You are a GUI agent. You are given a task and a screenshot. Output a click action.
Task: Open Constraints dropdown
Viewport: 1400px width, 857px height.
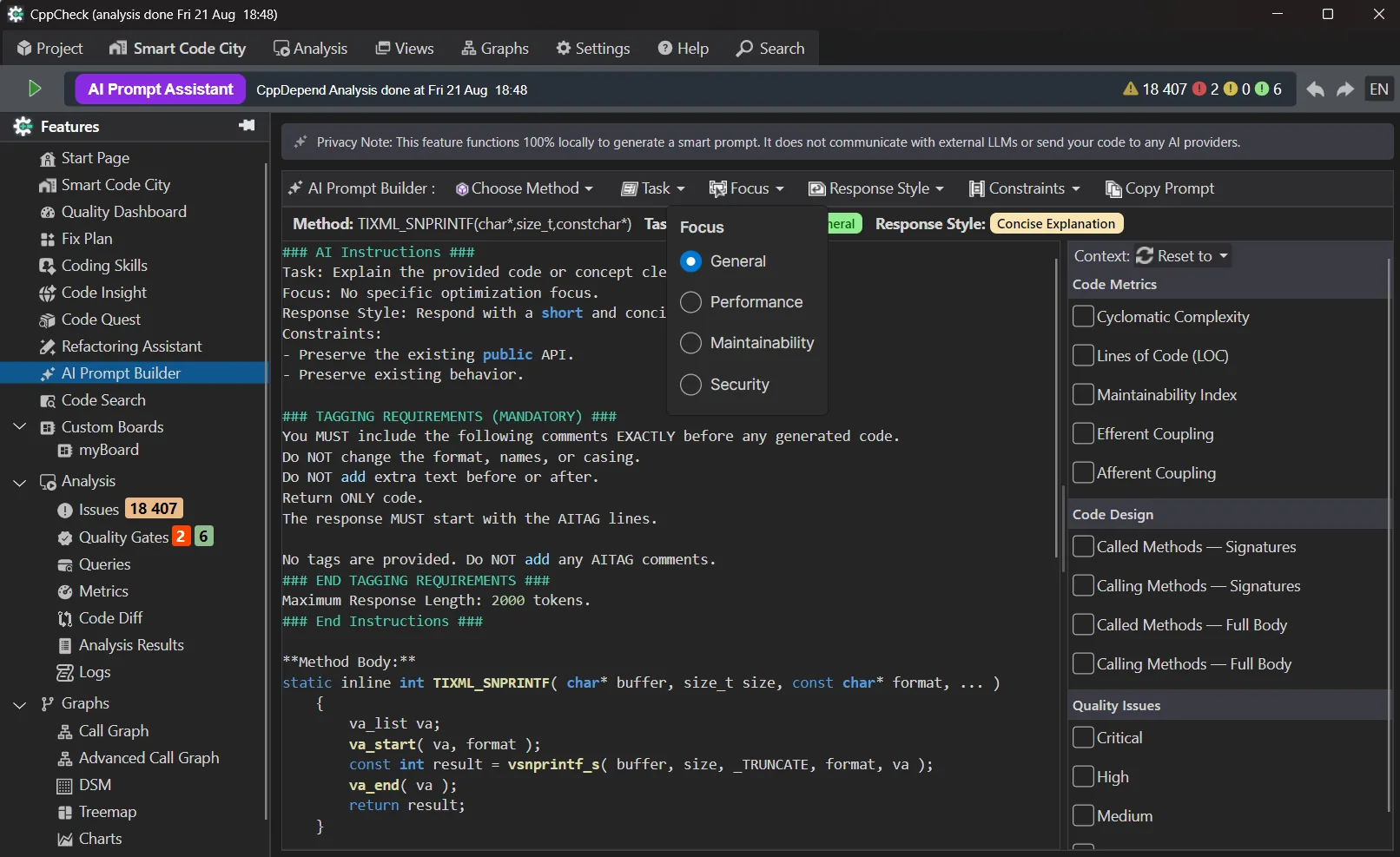[1025, 188]
